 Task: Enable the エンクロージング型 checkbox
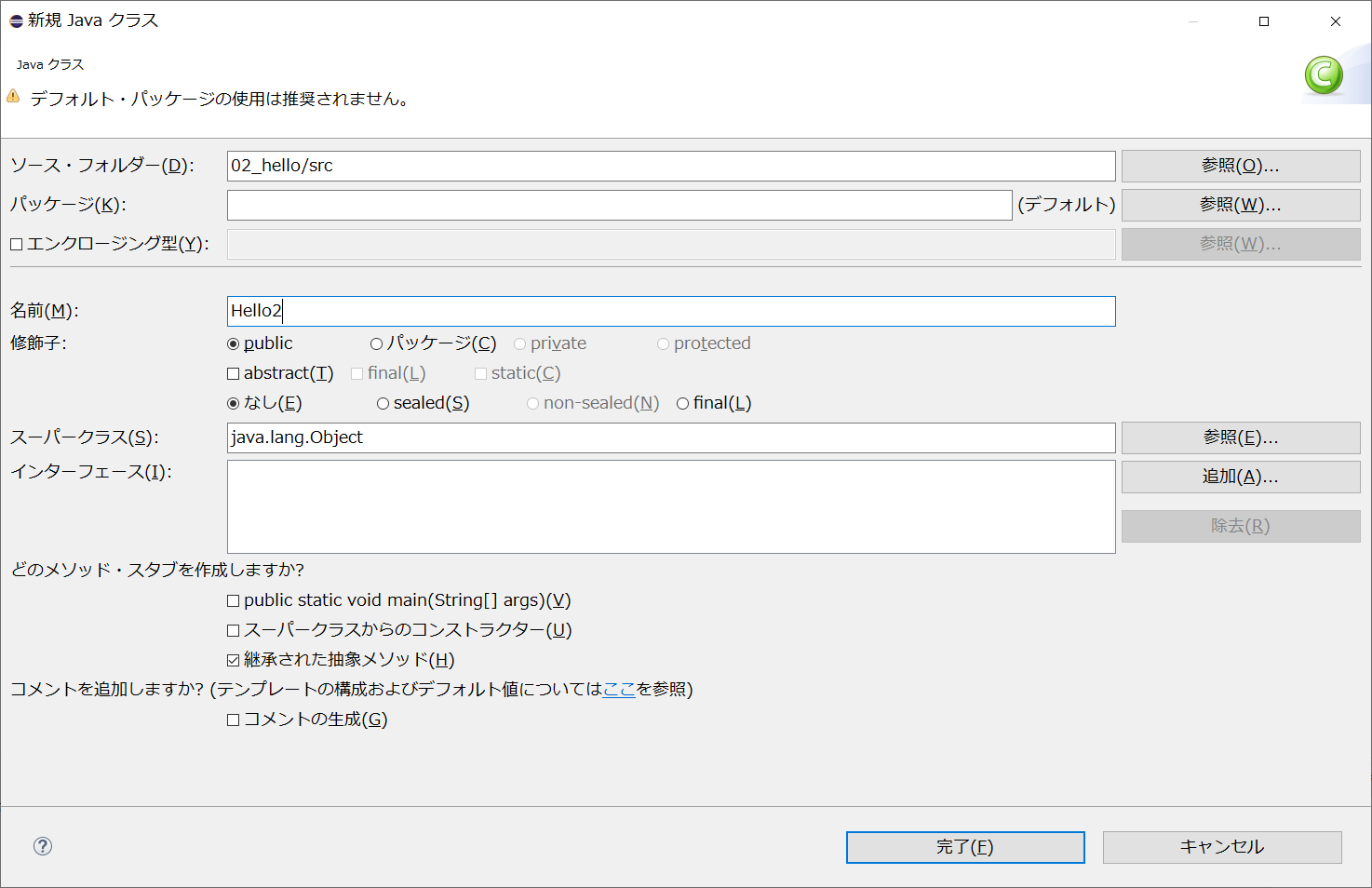pyautogui.click(x=15, y=243)
